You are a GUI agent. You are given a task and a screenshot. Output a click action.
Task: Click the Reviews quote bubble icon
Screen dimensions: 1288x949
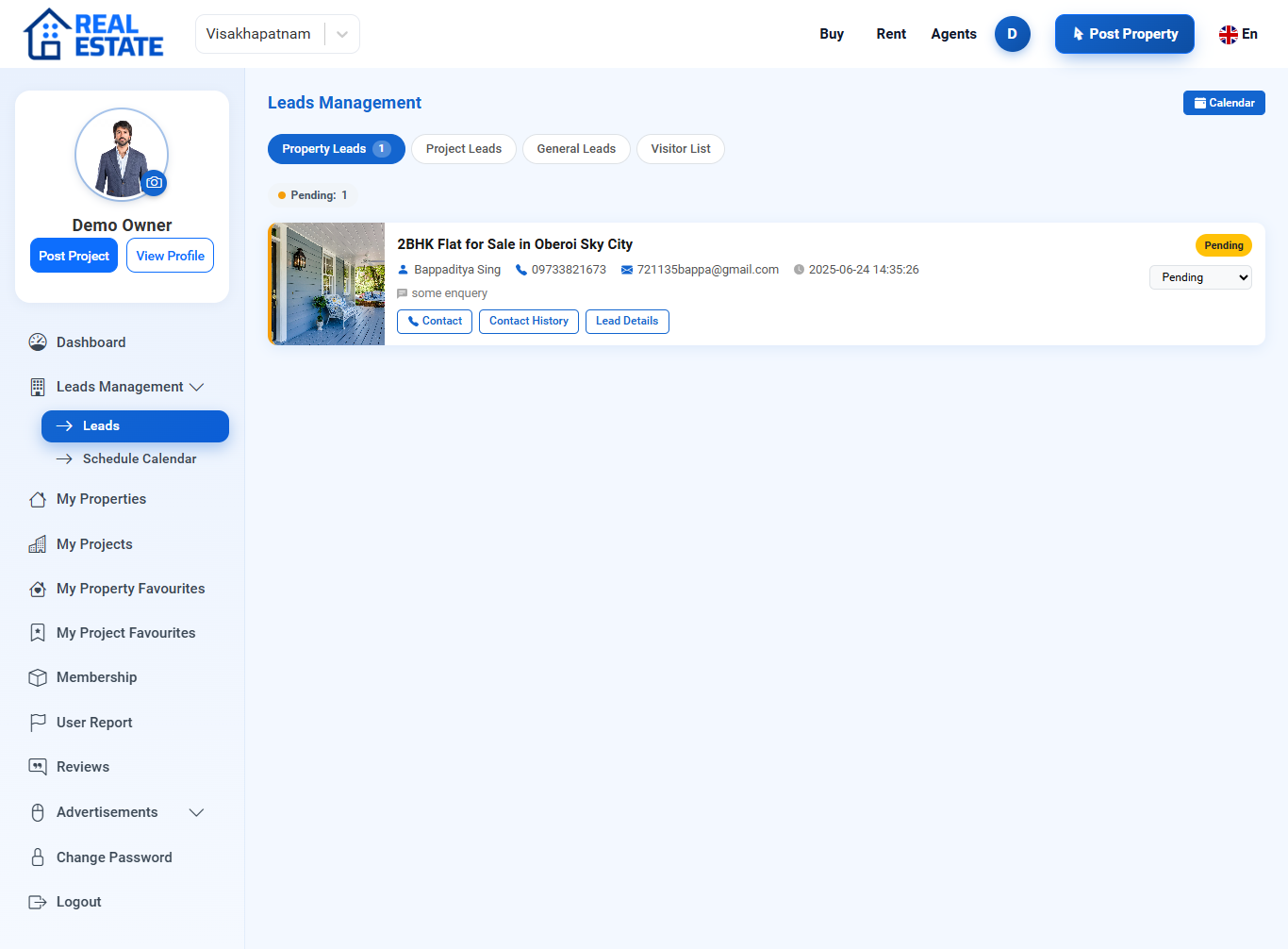tap(38, 767)
